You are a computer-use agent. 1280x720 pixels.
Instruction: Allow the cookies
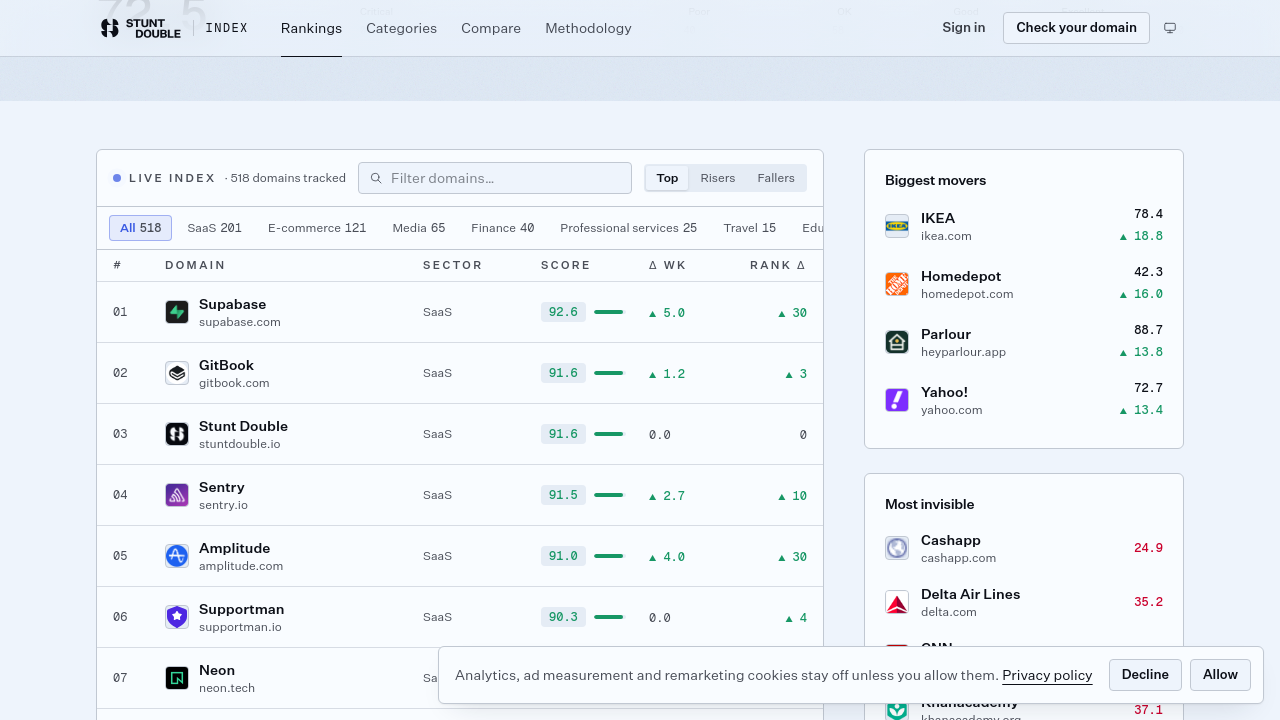[1220, 675]
